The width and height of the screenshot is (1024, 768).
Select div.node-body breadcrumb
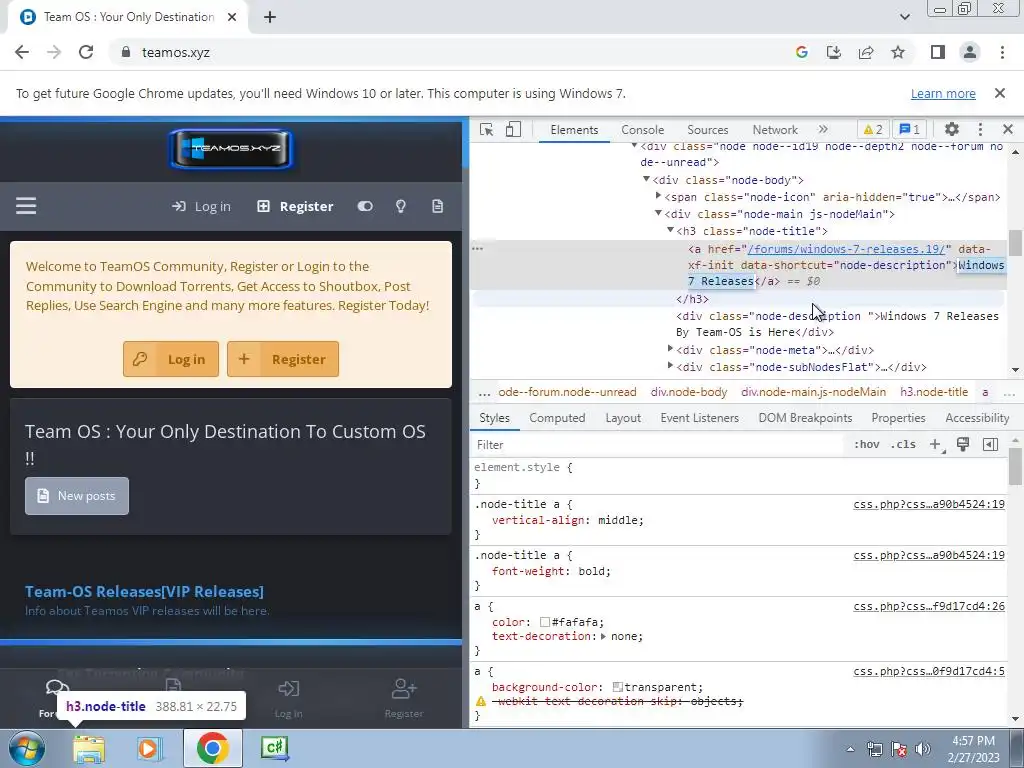[x=689, y=392]
